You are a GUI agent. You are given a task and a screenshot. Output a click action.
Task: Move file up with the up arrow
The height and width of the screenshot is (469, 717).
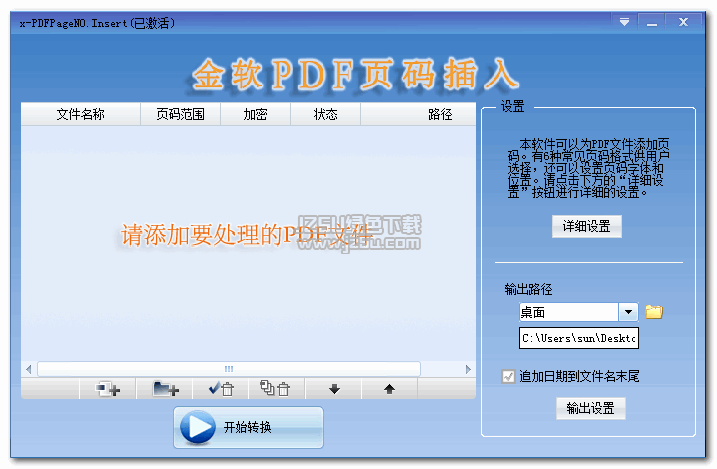[389, 389]
